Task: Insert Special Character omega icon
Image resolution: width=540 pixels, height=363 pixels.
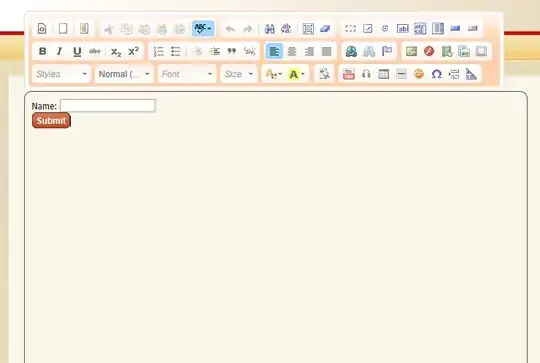Action: [436, 74]
